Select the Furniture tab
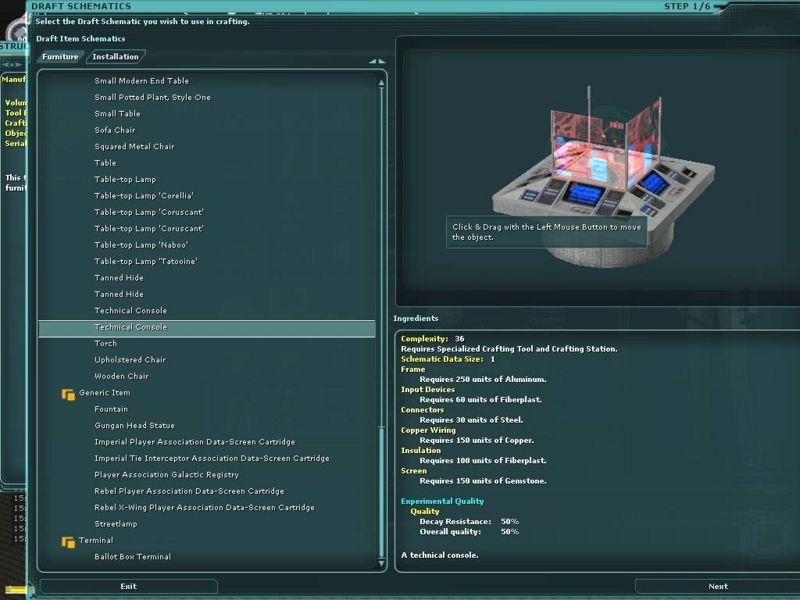The height and width of the screenshot is (600, 800). pyautogui.click(x=60, y=57)
